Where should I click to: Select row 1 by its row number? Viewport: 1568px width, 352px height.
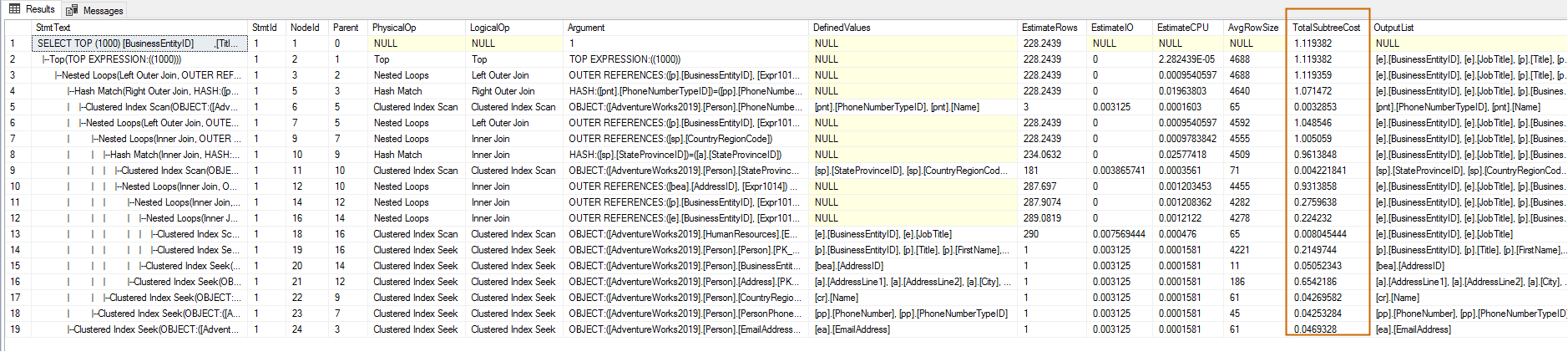[x=13, y=43]
